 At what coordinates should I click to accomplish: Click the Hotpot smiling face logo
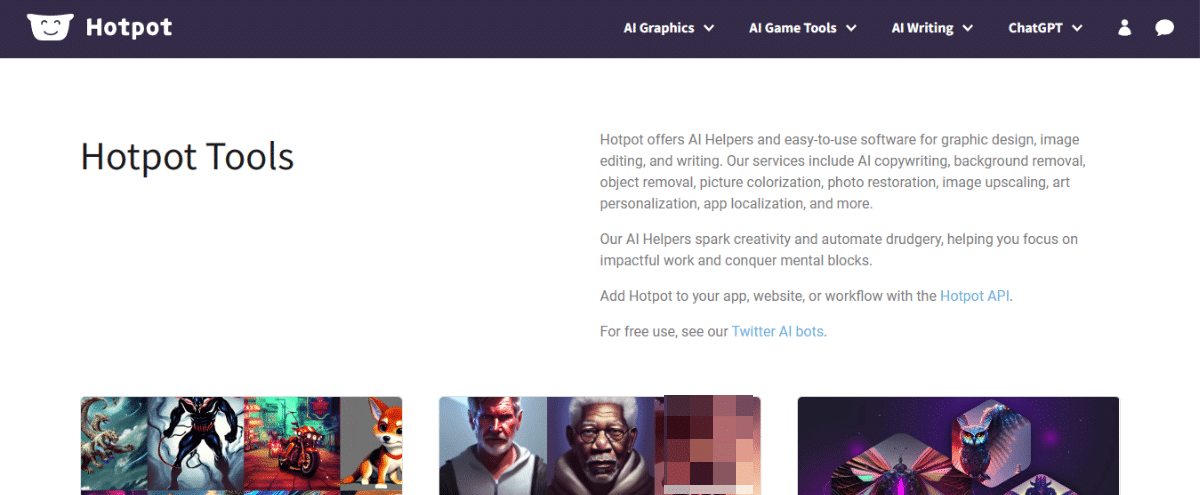pos(50,28)
